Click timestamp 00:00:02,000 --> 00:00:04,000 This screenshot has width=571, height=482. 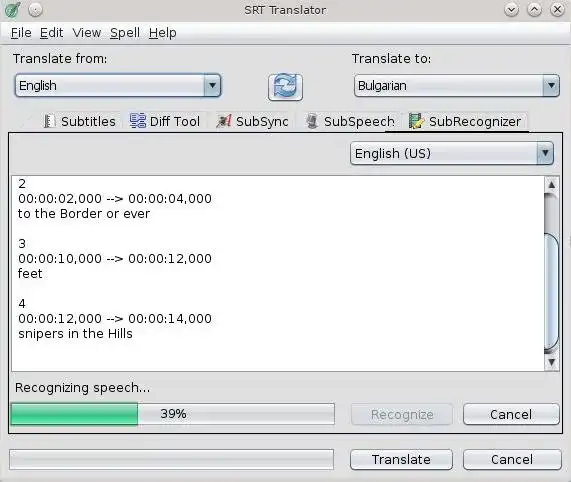[x=115, y=199]
